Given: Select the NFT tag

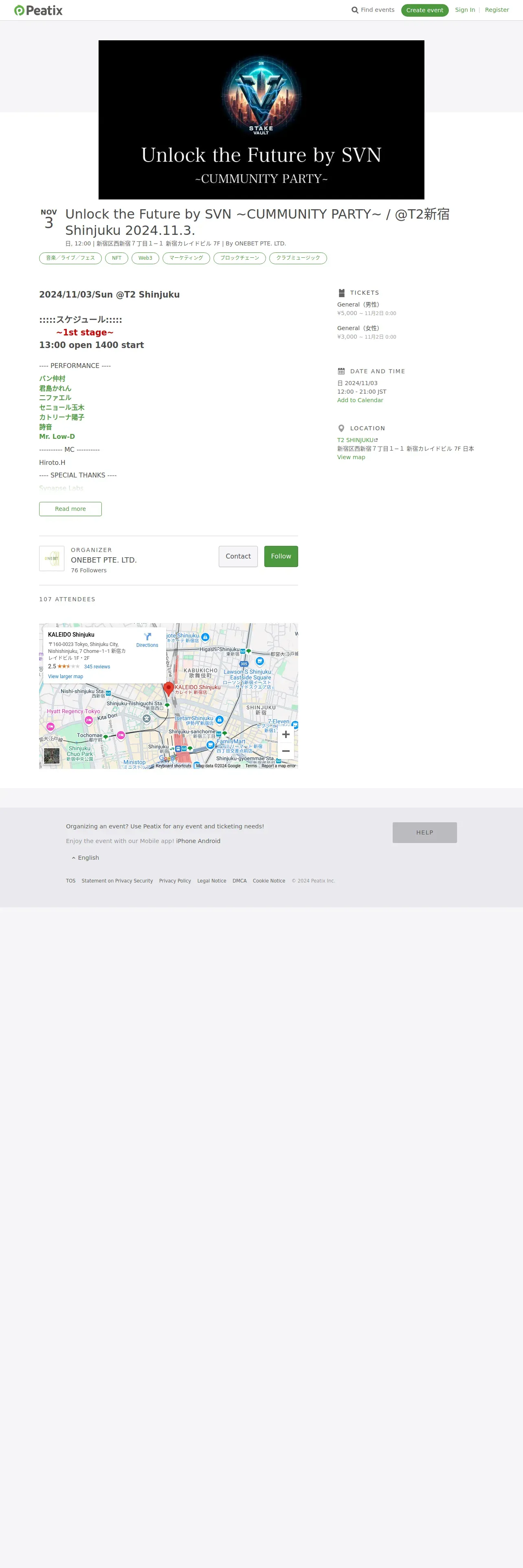Looking at the screenshot, I should pyautogui.click(x=117, y=258).
